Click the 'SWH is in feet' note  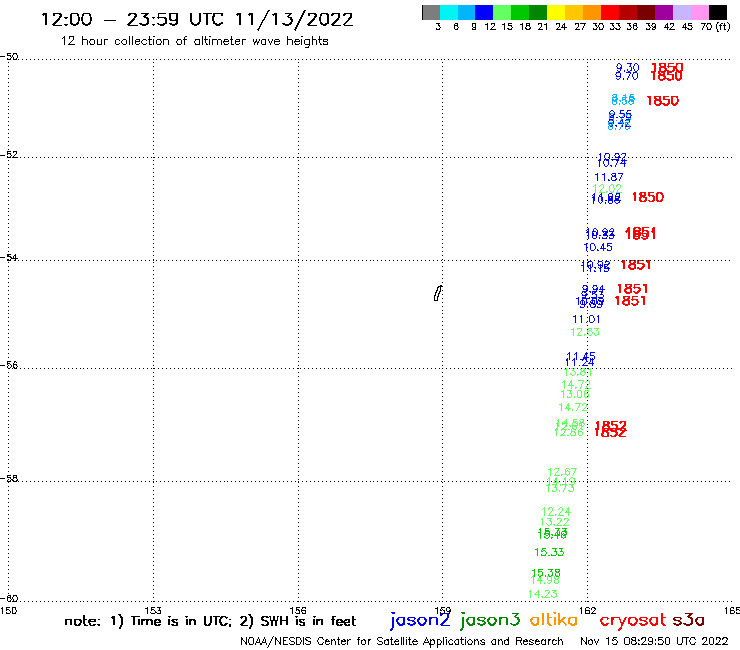(308, 621)
